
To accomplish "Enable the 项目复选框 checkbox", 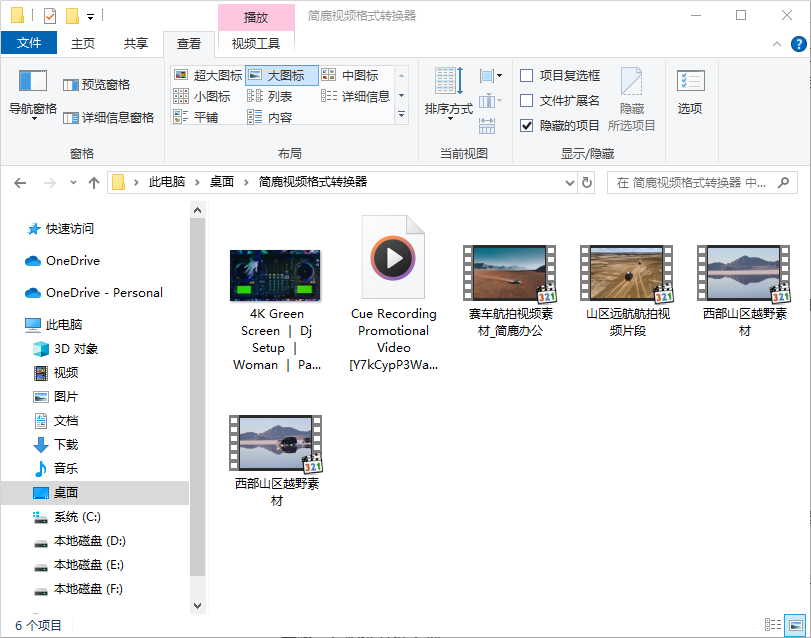I will pos(527,75).
